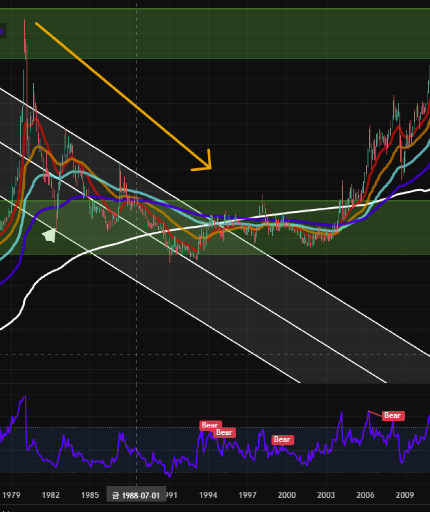Click the leftmost Bear label near 1994

[x=210, y=425]
